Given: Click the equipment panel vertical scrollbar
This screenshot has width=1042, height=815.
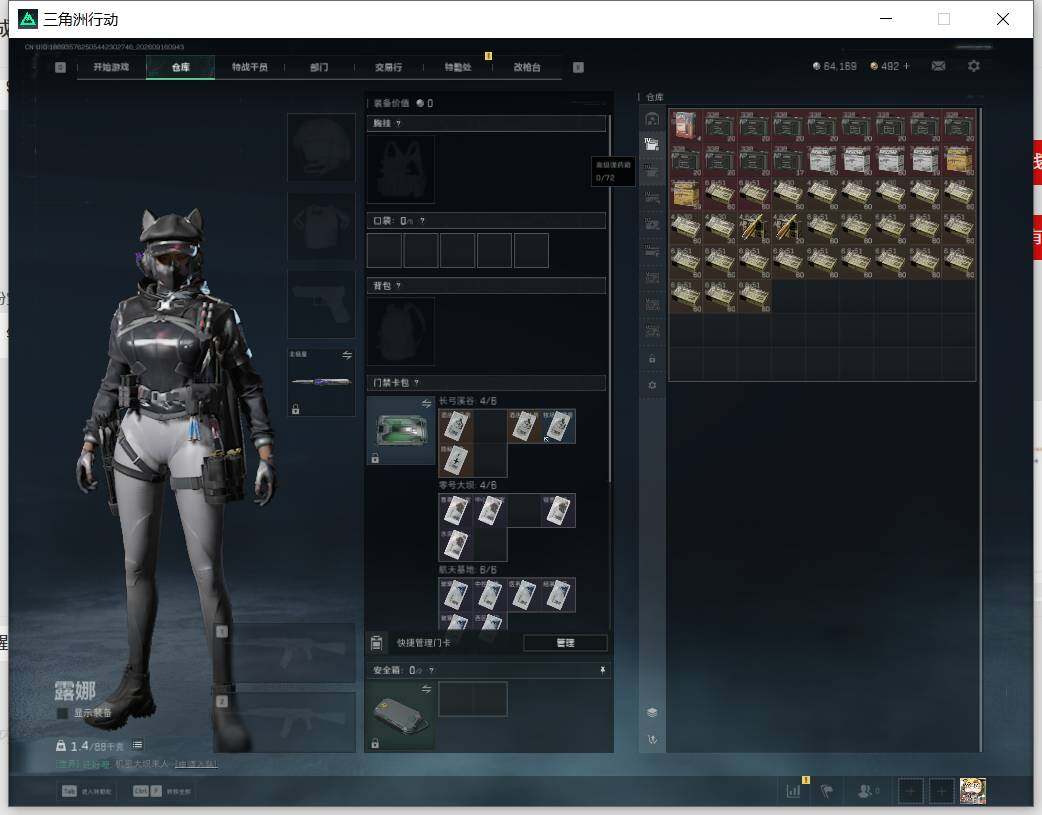Looking at the screenshot, I should tap(610, 299).
